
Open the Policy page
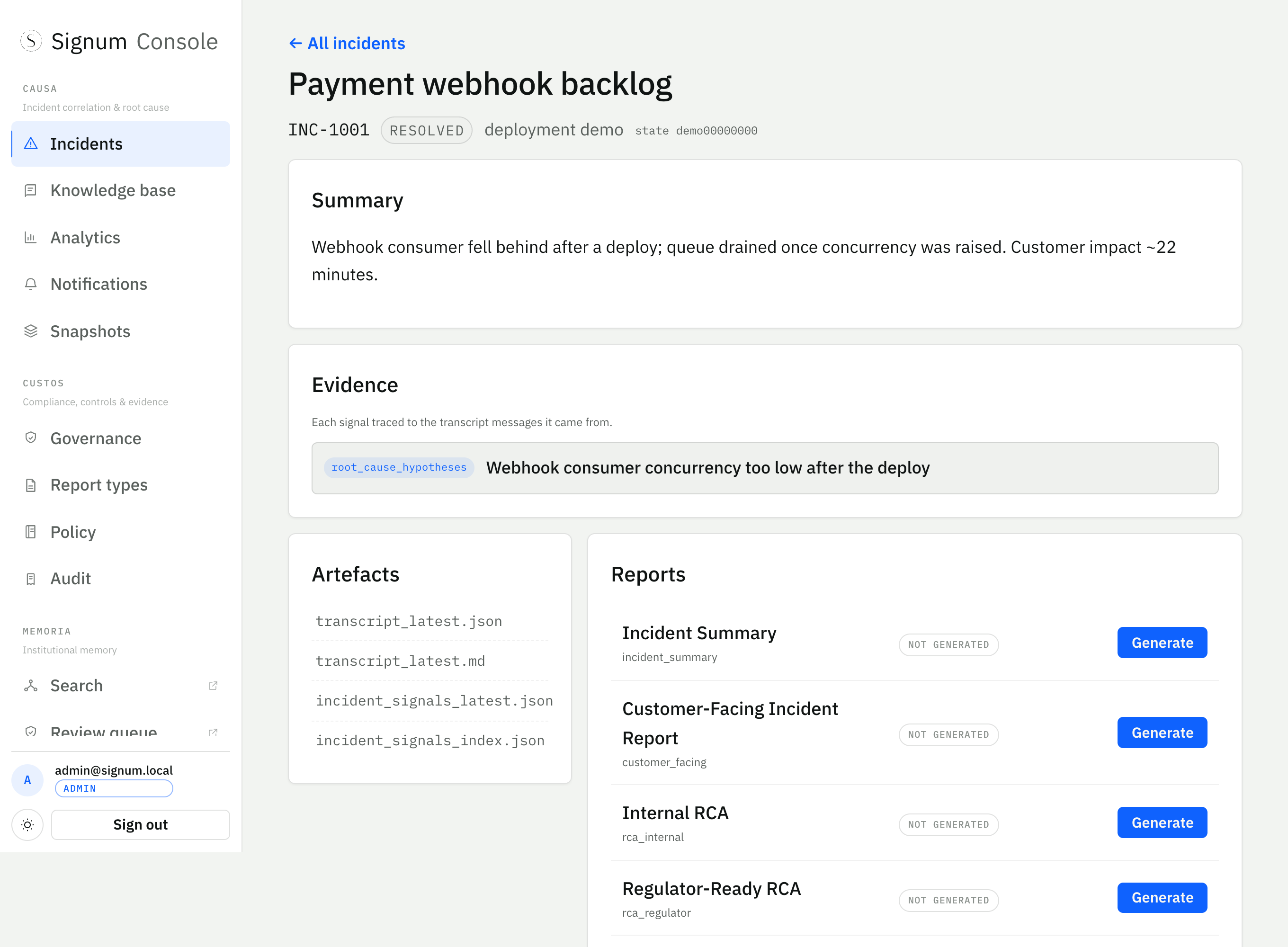point(120,532)
